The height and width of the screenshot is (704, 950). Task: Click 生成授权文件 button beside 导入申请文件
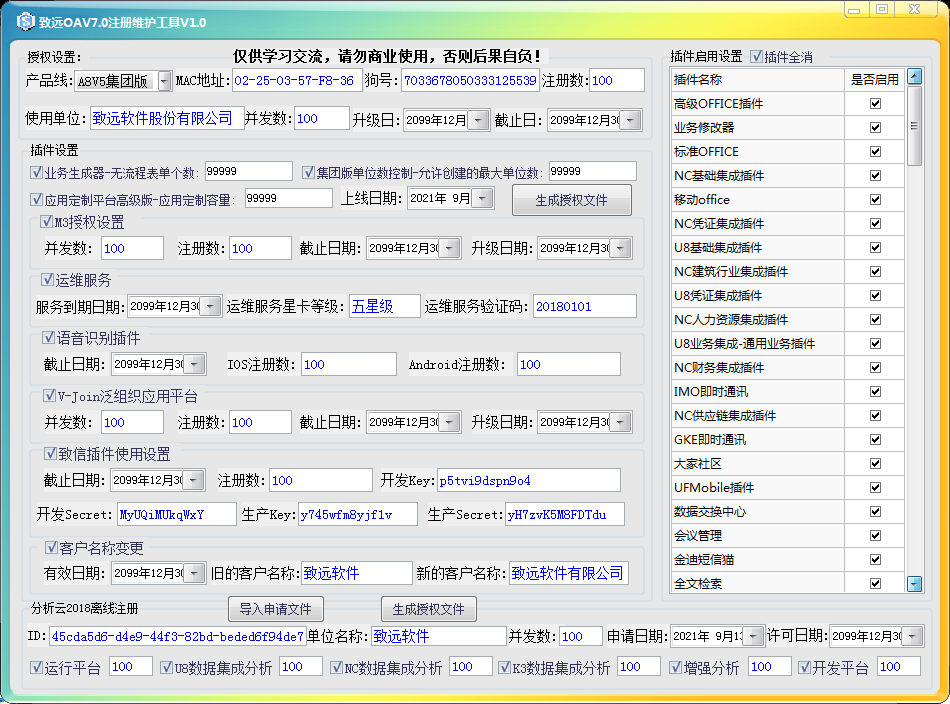tap(428, 609)
